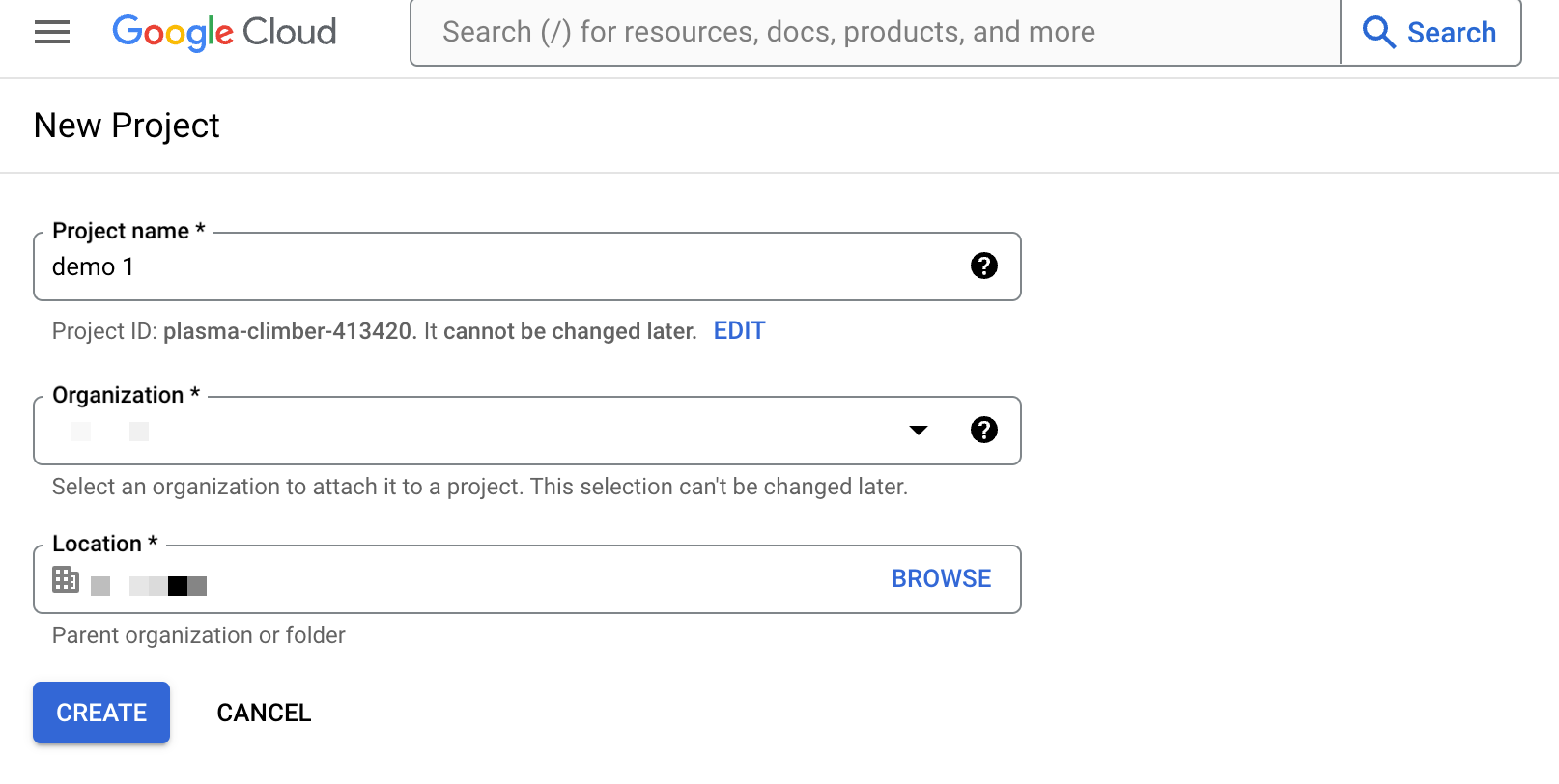
Task: Cancel the new project creation
Action: tap(264, 713)
